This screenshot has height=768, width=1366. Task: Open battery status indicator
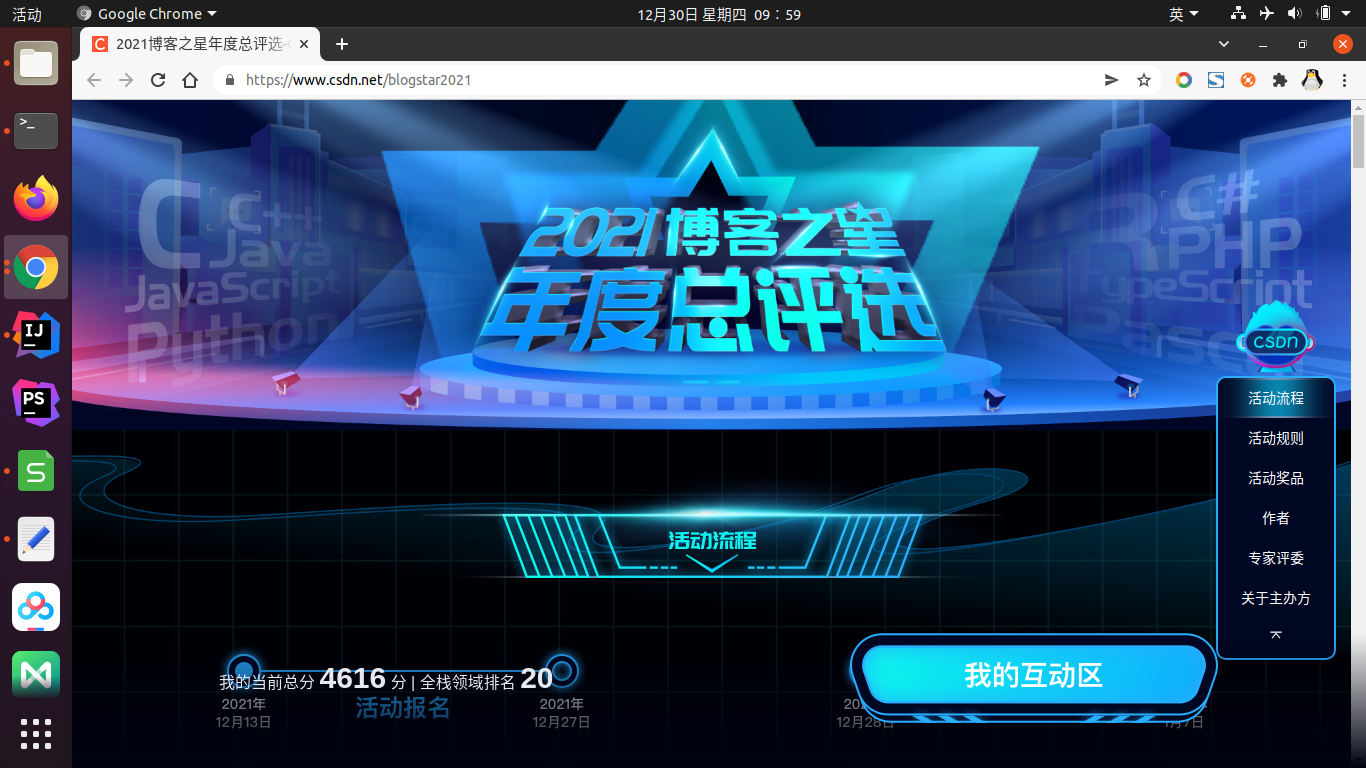pos(1324,14)
